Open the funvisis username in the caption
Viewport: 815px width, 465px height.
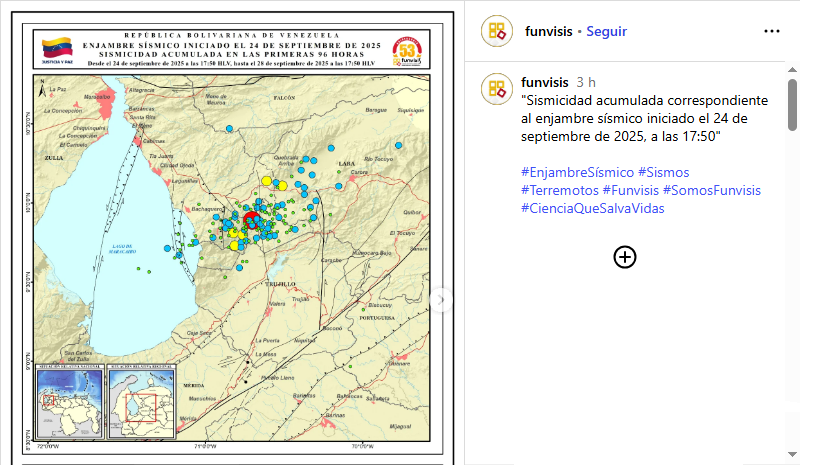tap(545, 82)
